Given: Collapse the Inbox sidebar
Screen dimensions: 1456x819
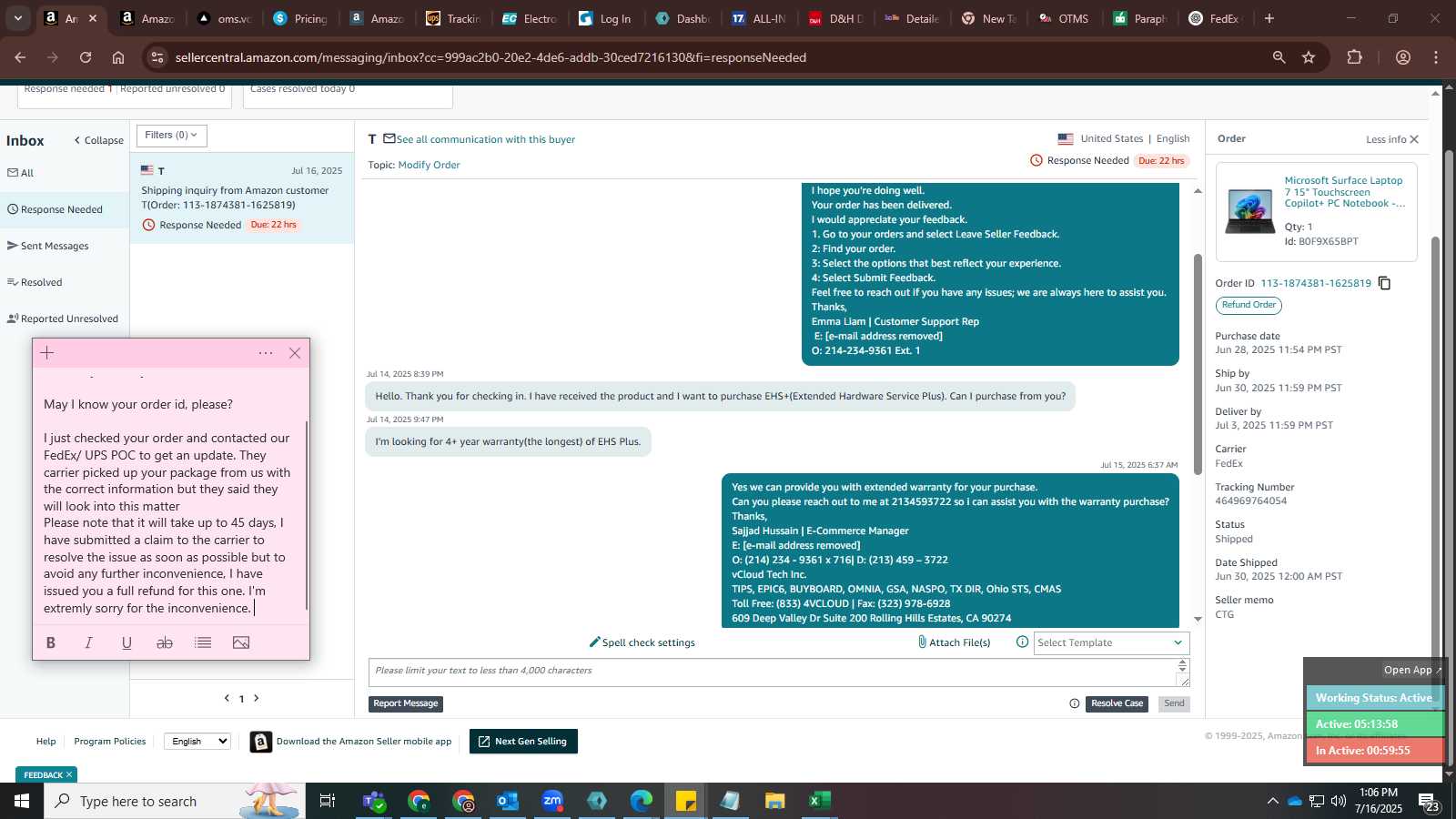Looking at the screenshot, I should pyautogui.click(x=98, y=140).
